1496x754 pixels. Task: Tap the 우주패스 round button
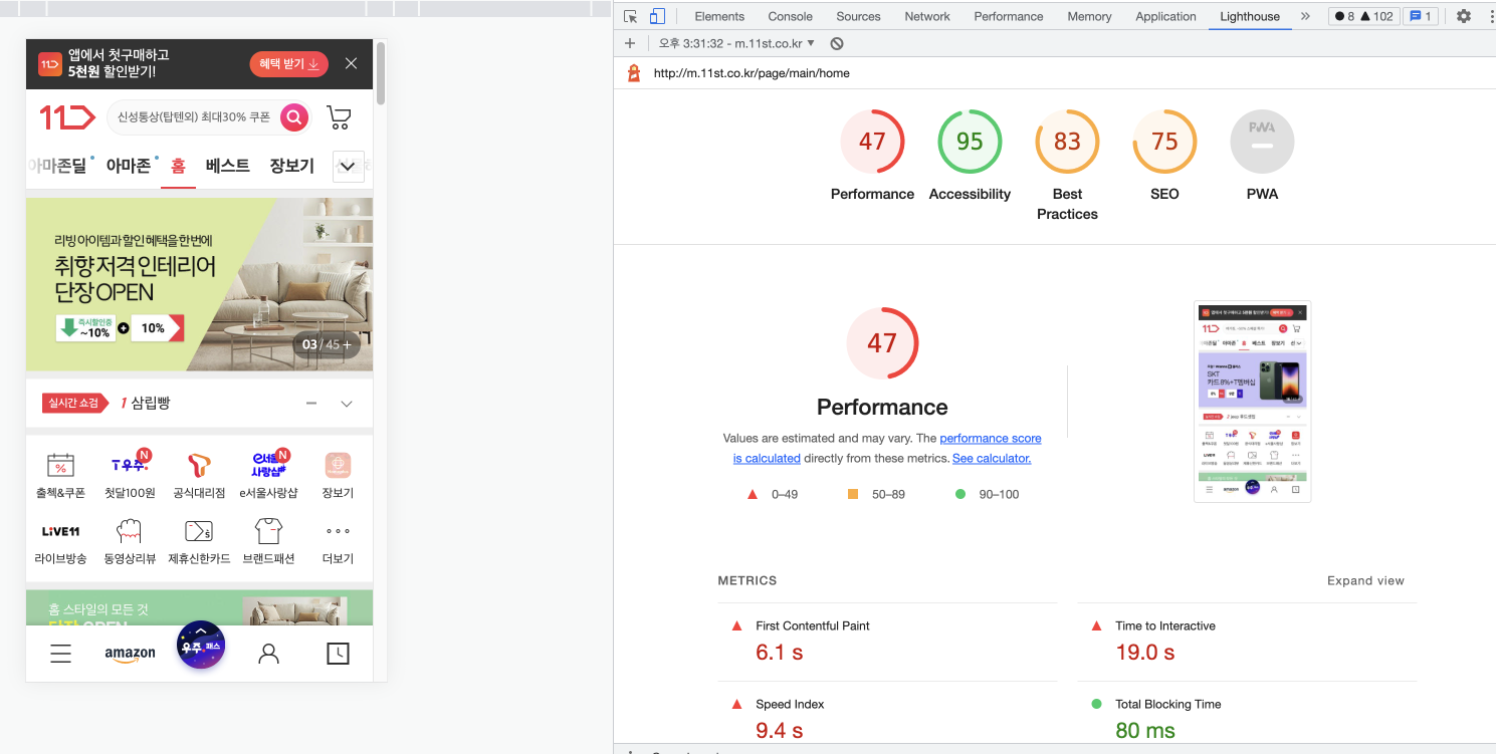pos(200,645)
